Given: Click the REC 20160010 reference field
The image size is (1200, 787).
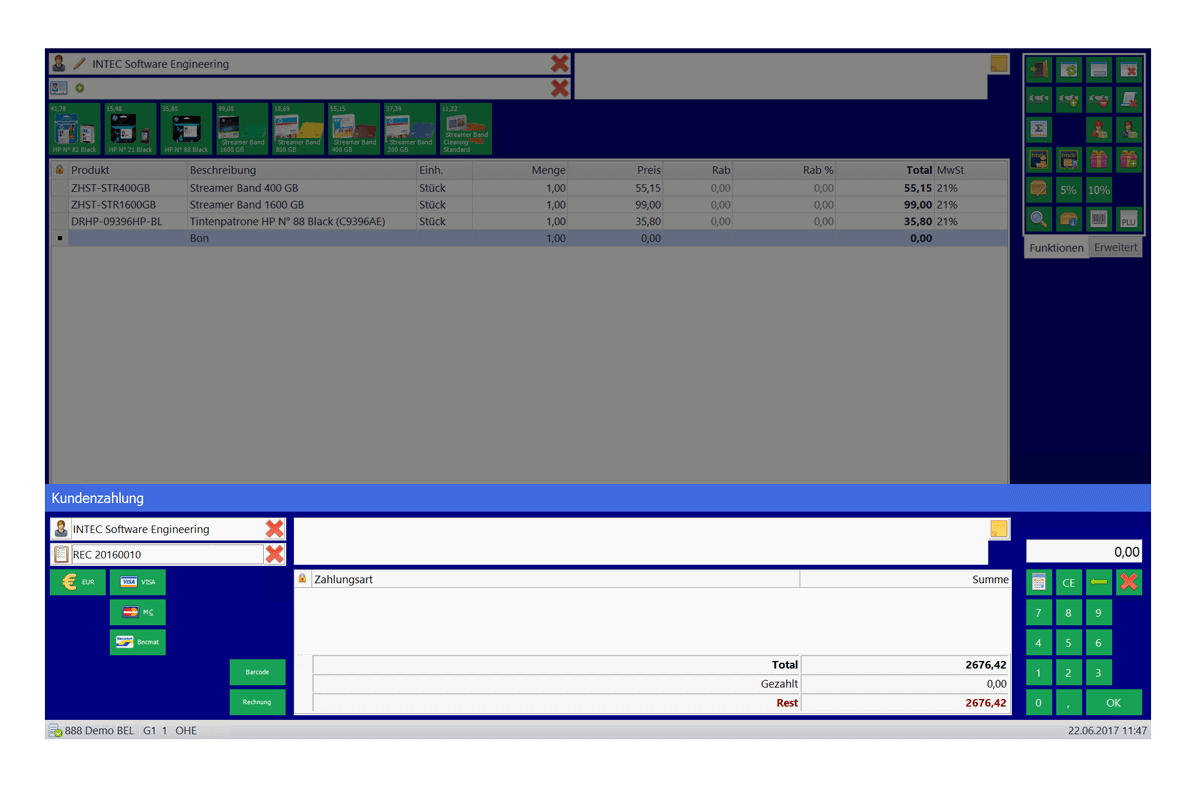Looking at the screenshot, I should click(165, 554).
